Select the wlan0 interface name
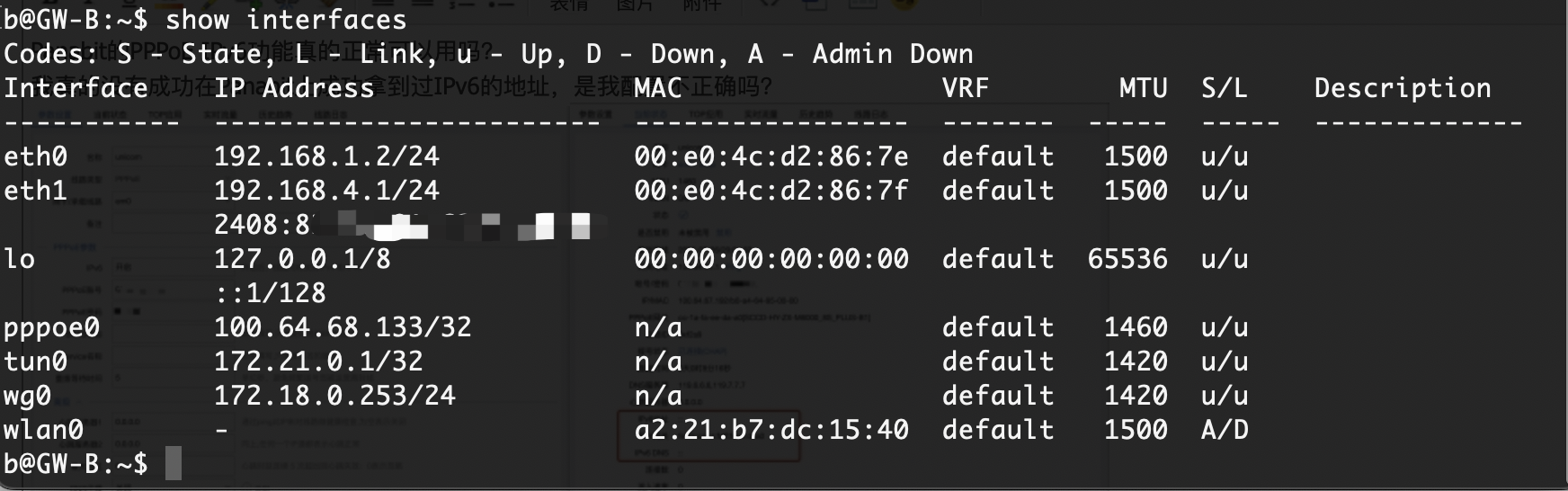This screenshot has width=1568, height=491. point(43,430)
